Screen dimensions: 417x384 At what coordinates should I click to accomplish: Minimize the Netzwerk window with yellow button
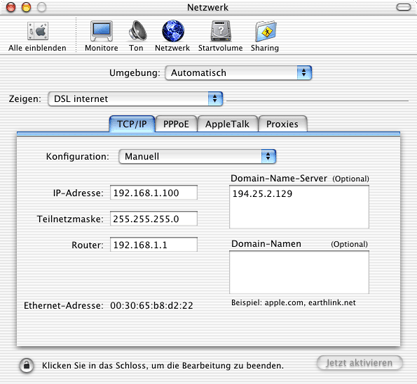pos(26,7)
